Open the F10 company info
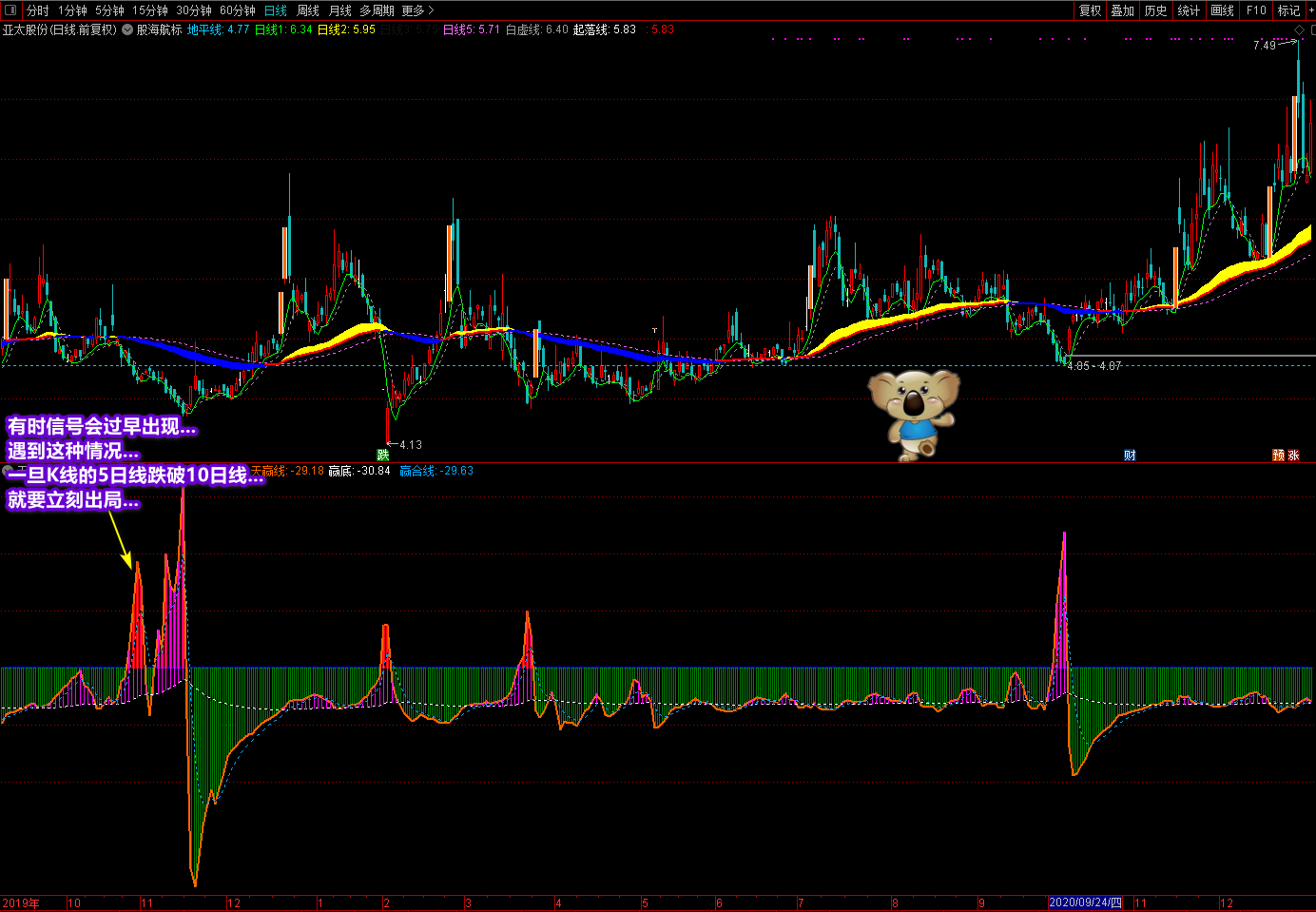The image size is (1316, 912). click(1256, 10)
